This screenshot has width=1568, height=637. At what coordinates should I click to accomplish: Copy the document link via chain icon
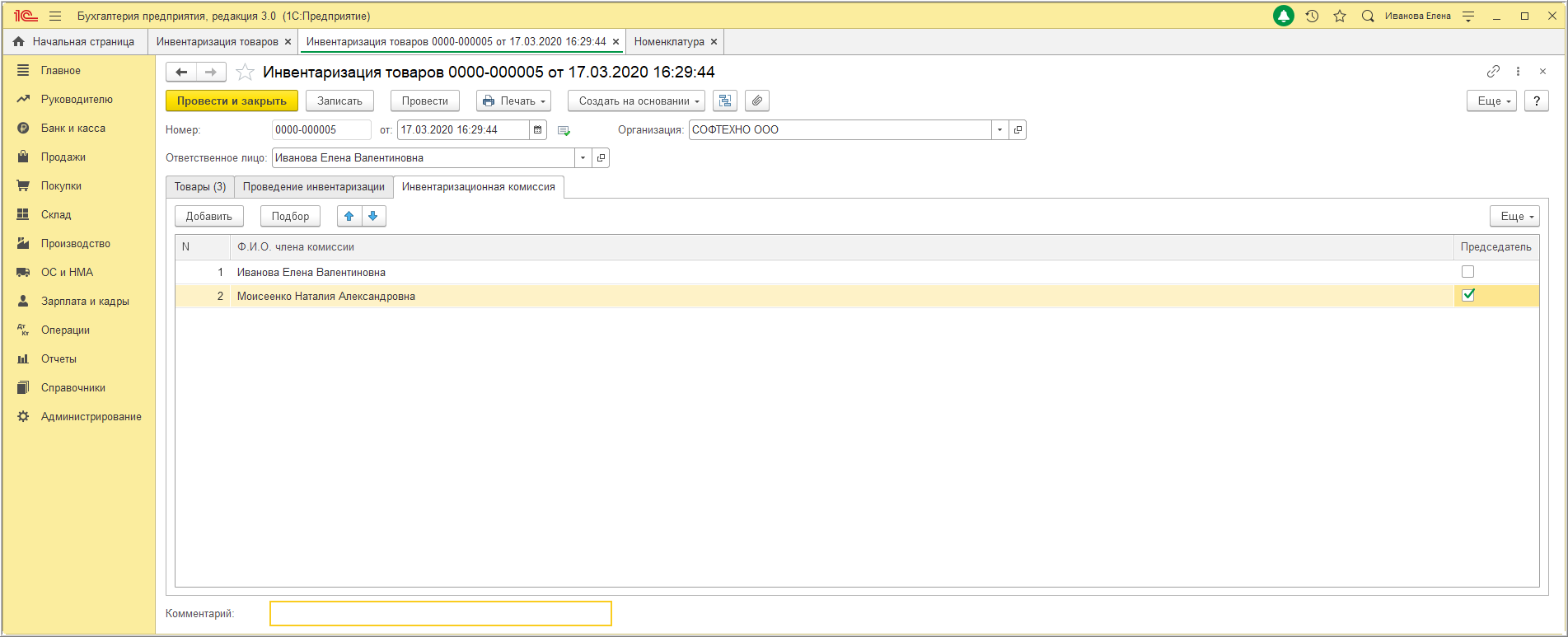[x=1493, y=72]
